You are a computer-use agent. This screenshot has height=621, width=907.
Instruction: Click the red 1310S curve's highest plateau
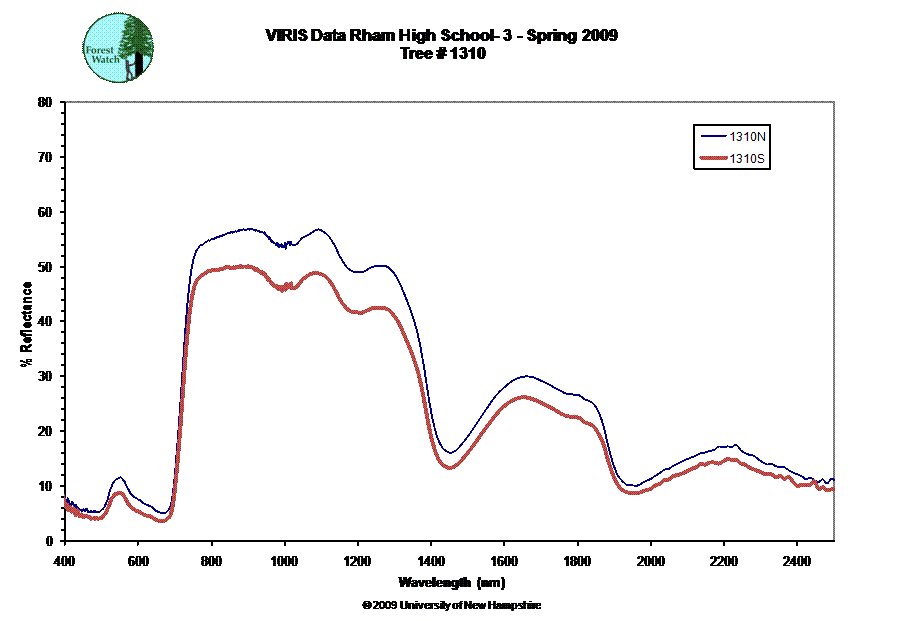(238, 266)
